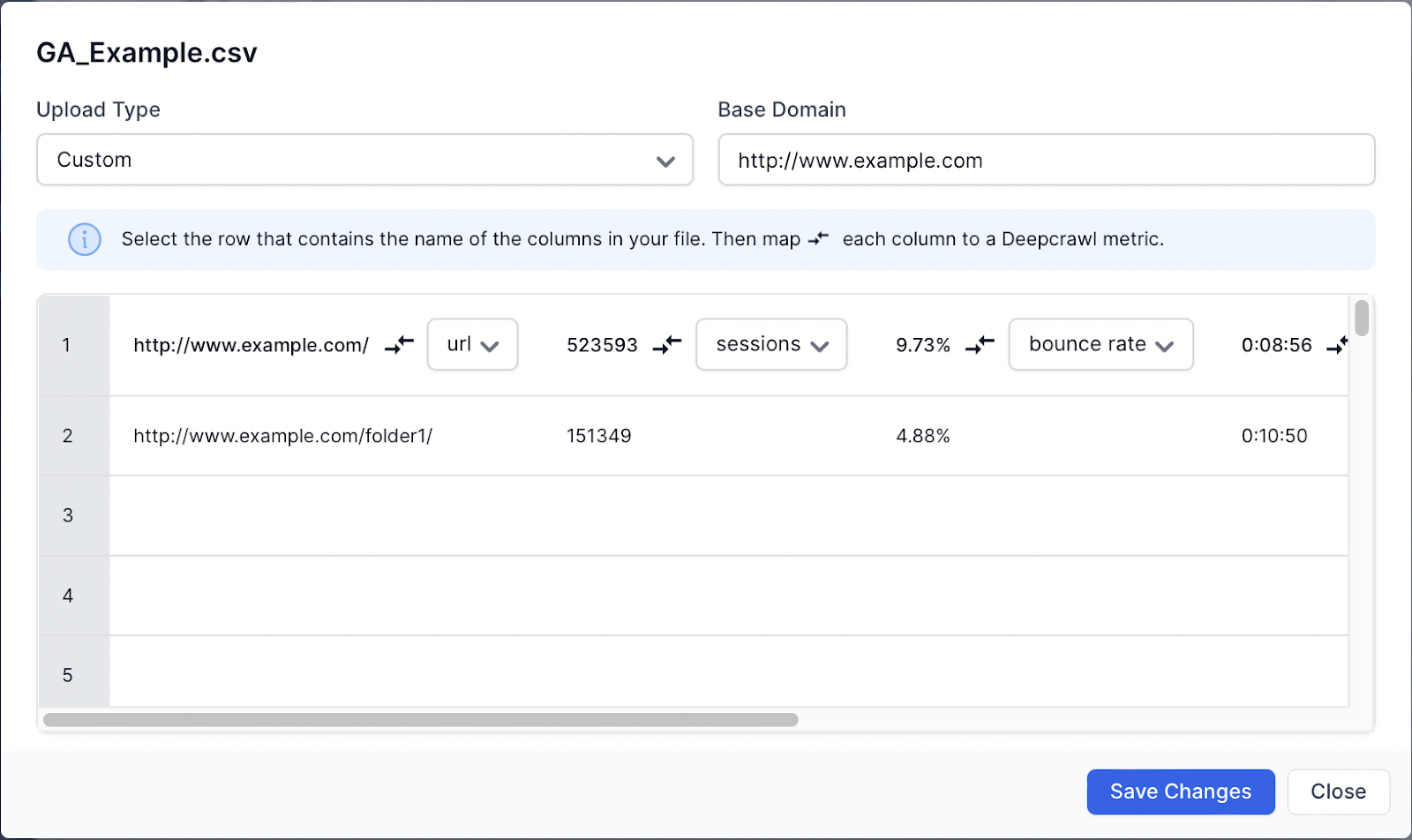1412x840 pixels.
Task: Click the info icon in the blue banner
Action: pyautogui.click(x=85, y=239)
